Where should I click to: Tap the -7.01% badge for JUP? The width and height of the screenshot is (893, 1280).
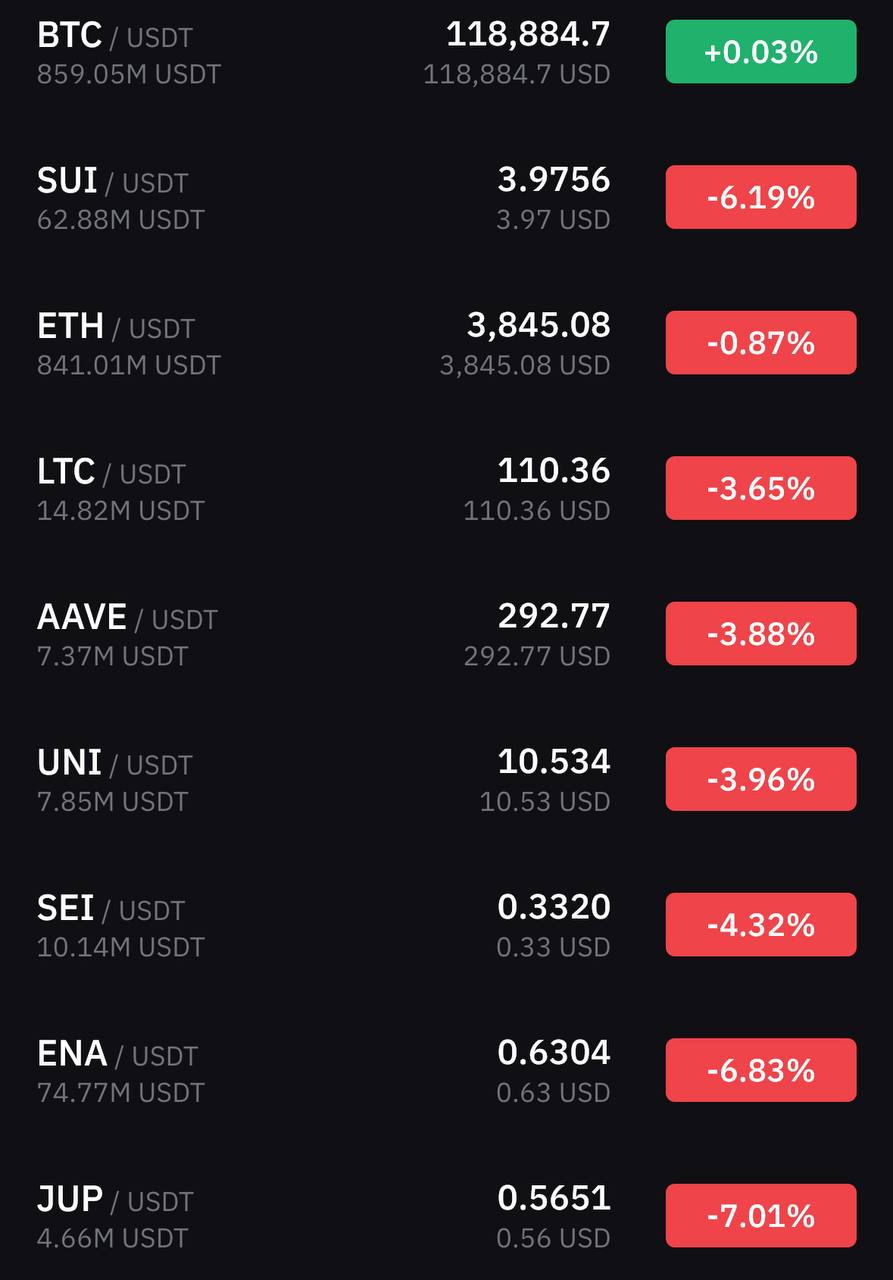[x=761, y=1216]
